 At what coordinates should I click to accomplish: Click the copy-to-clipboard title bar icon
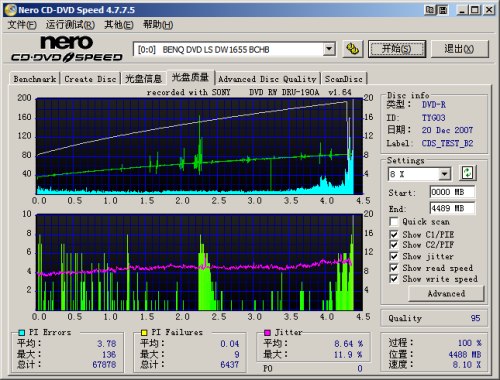click(x=430, y=10)
